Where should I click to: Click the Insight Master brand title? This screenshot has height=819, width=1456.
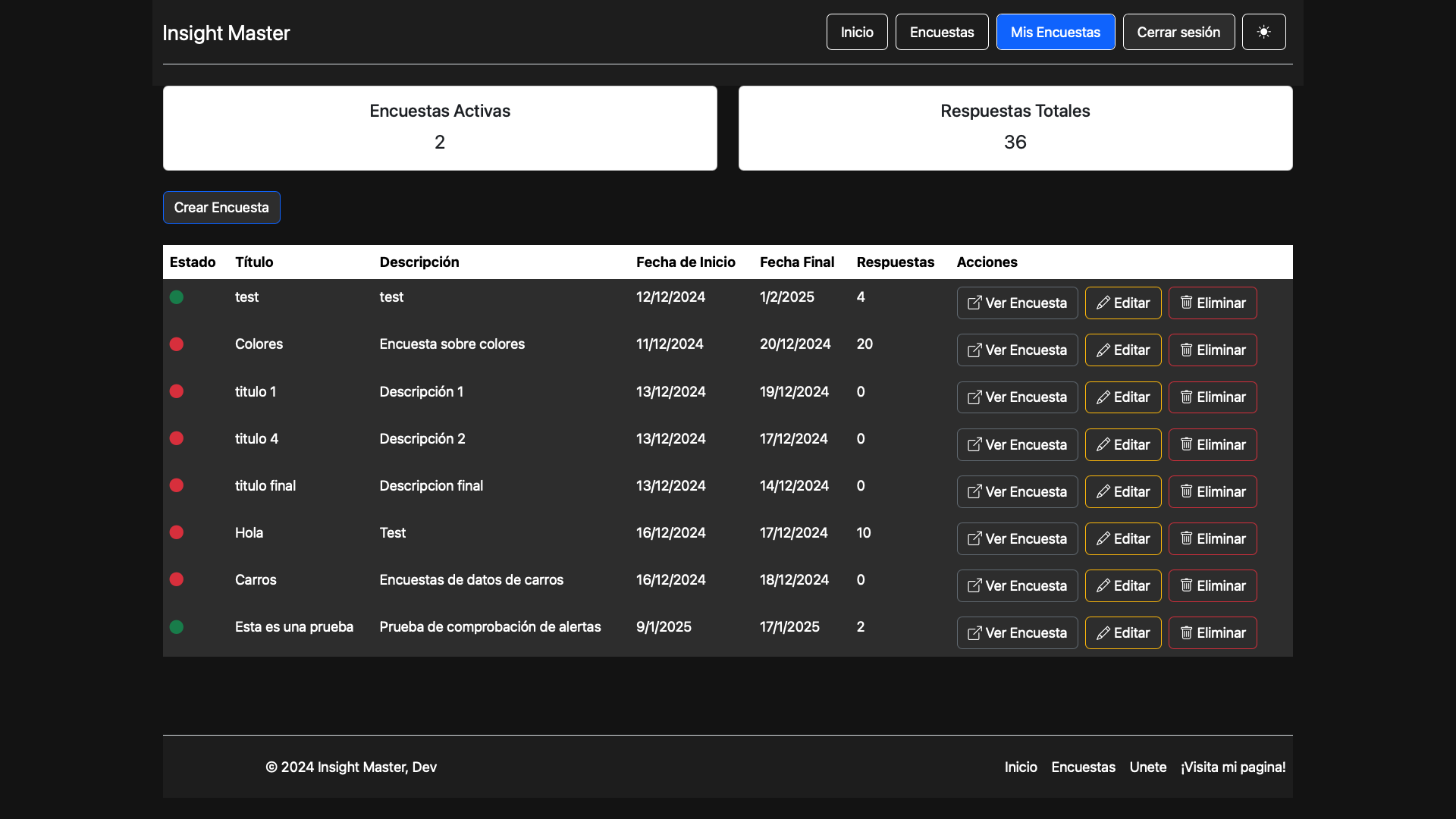tap(226, 33)
